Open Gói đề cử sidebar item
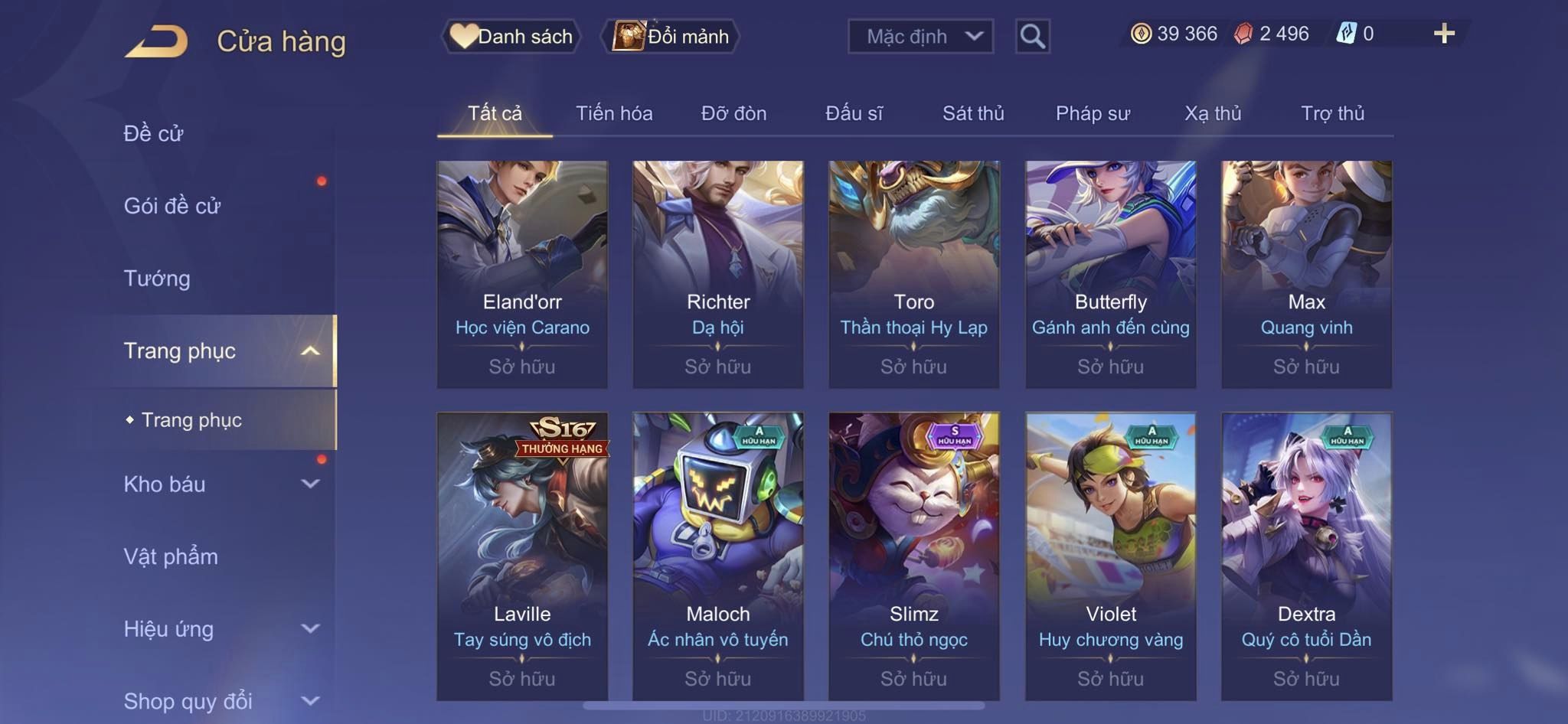Viewport: 1568px width, 724px height. coord(172,205)
